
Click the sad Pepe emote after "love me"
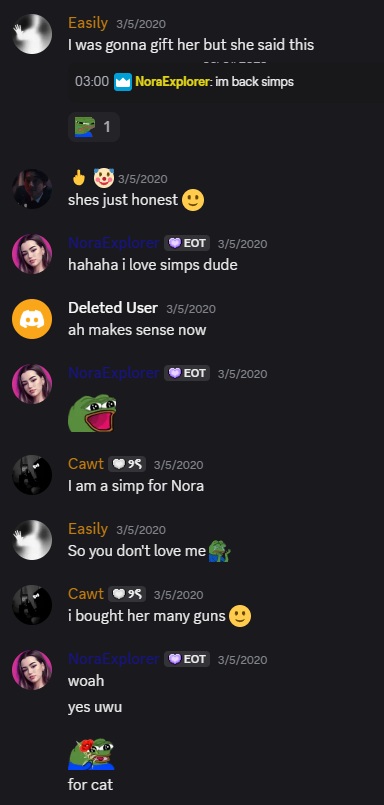click(x=220, y=551)
